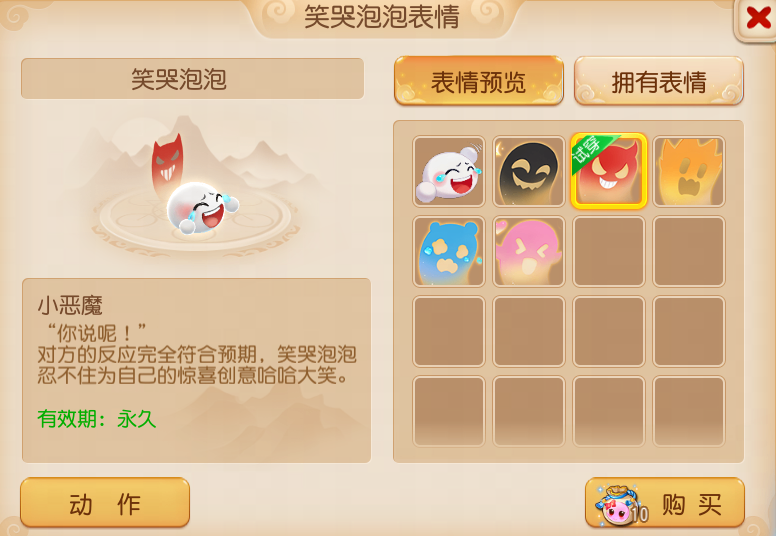Click the laughing bubble character preview
Screen dimensions: 776x536
pos(202,208)
